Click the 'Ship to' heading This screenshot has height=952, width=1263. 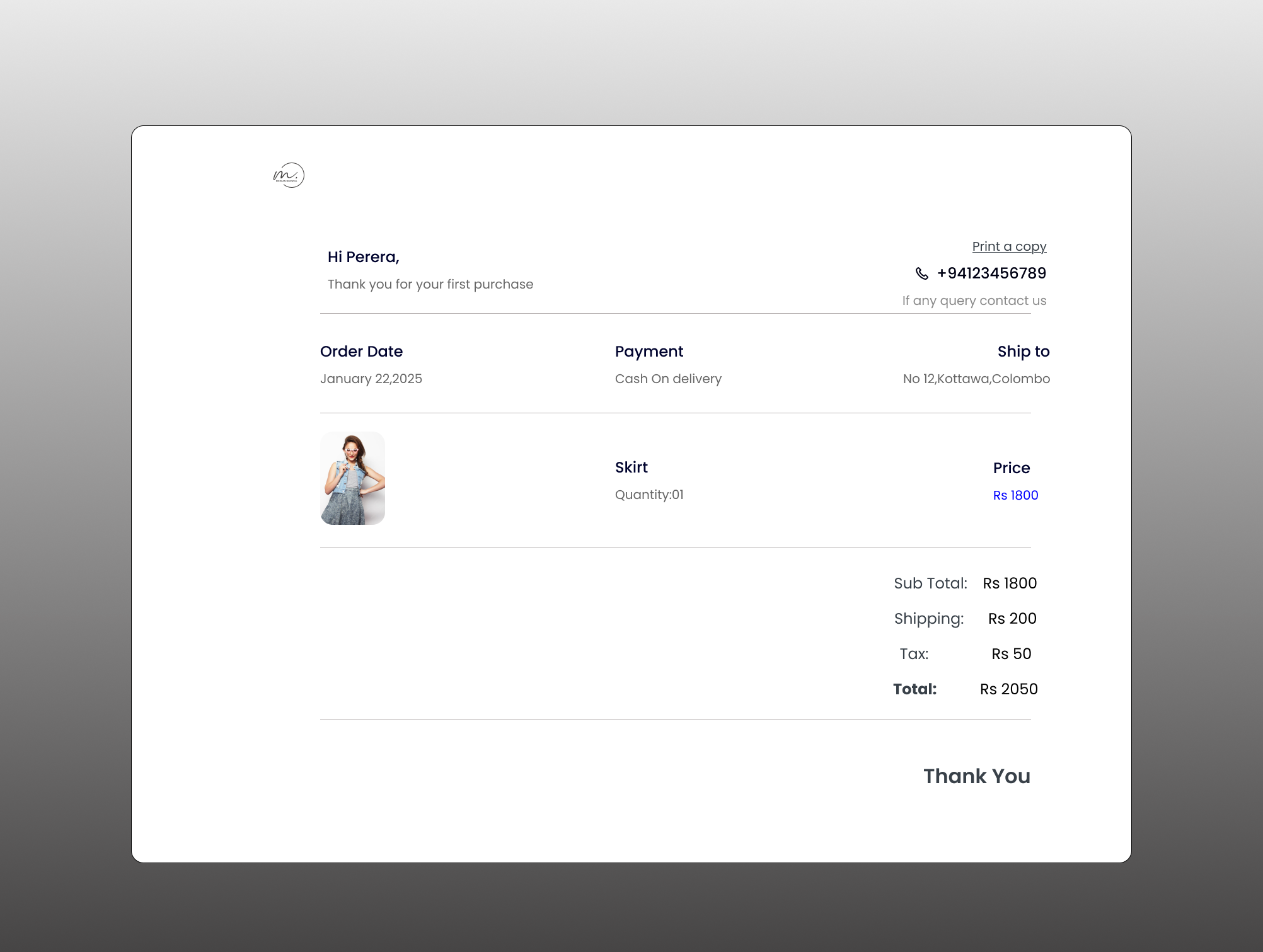point(1023,351)
